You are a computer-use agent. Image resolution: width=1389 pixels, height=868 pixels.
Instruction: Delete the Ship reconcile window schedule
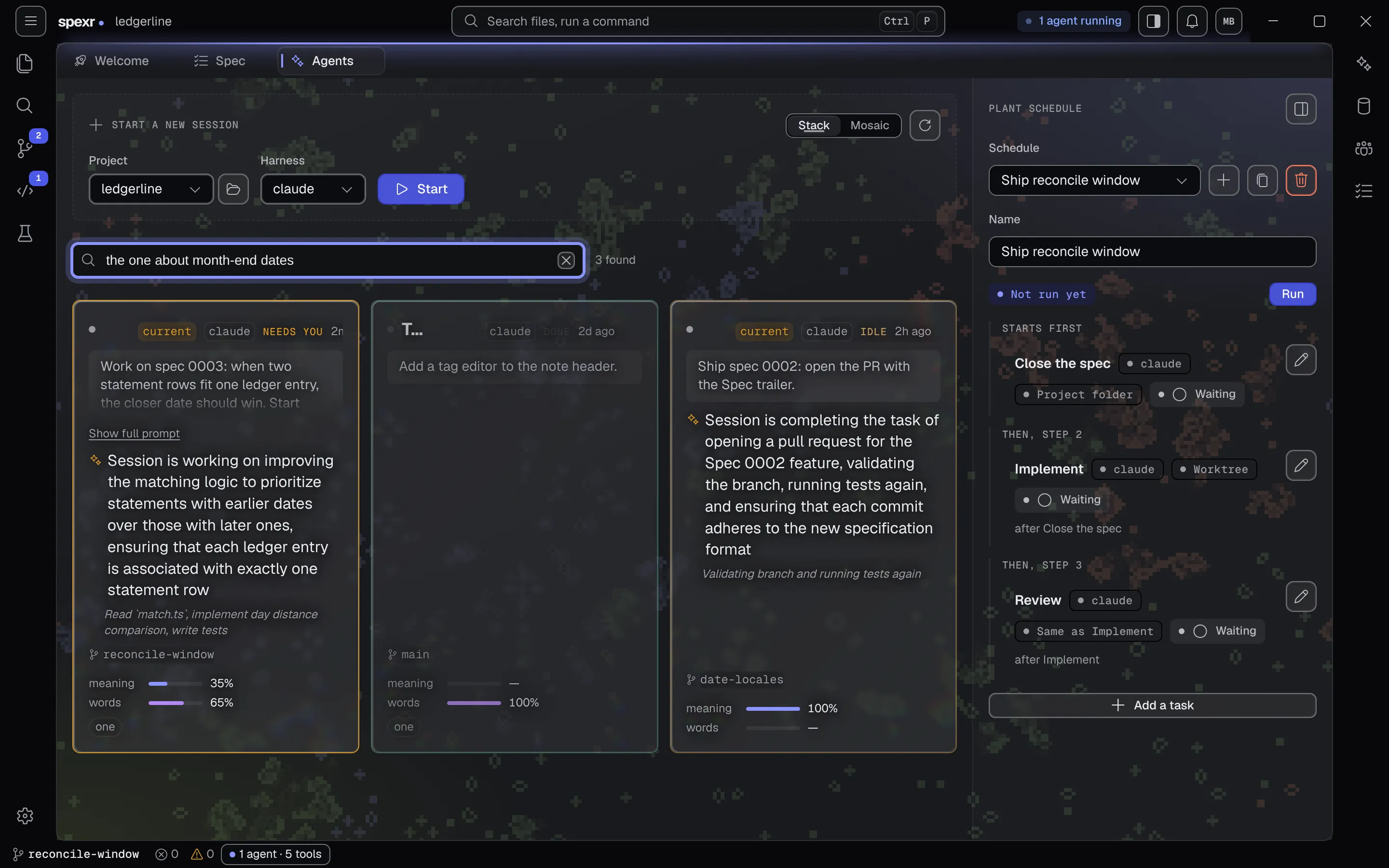click(x=1301, y=180)
